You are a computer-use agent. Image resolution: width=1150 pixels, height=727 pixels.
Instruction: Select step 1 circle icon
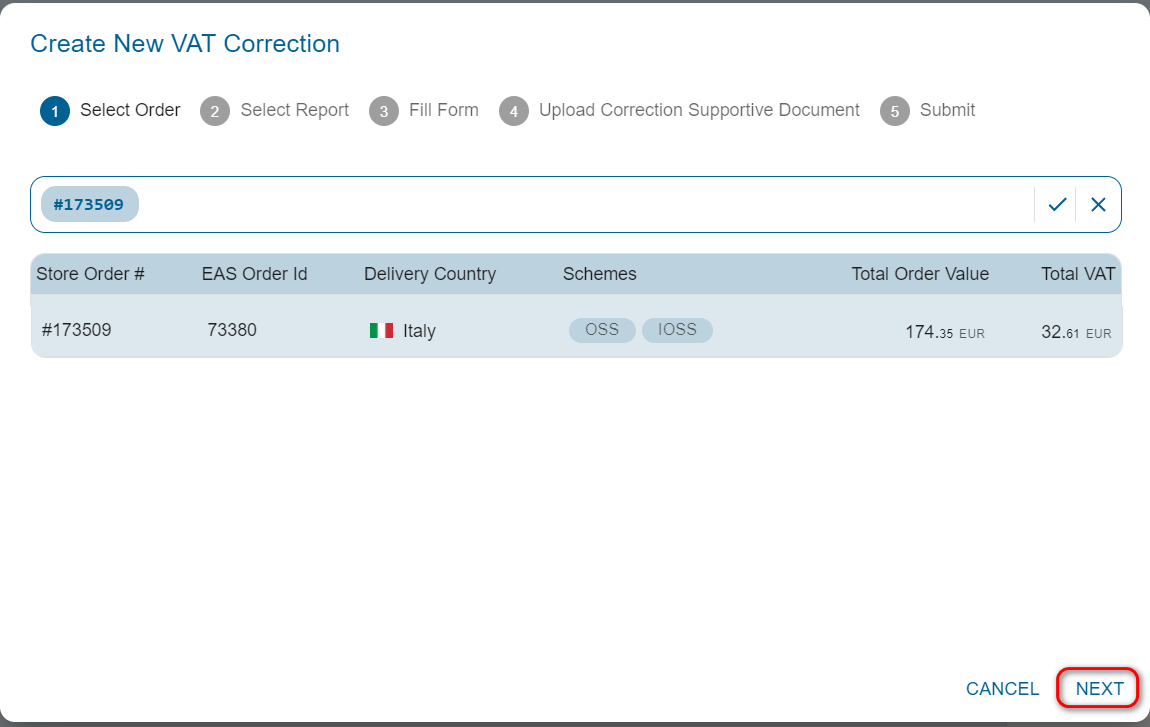[55, 111]
